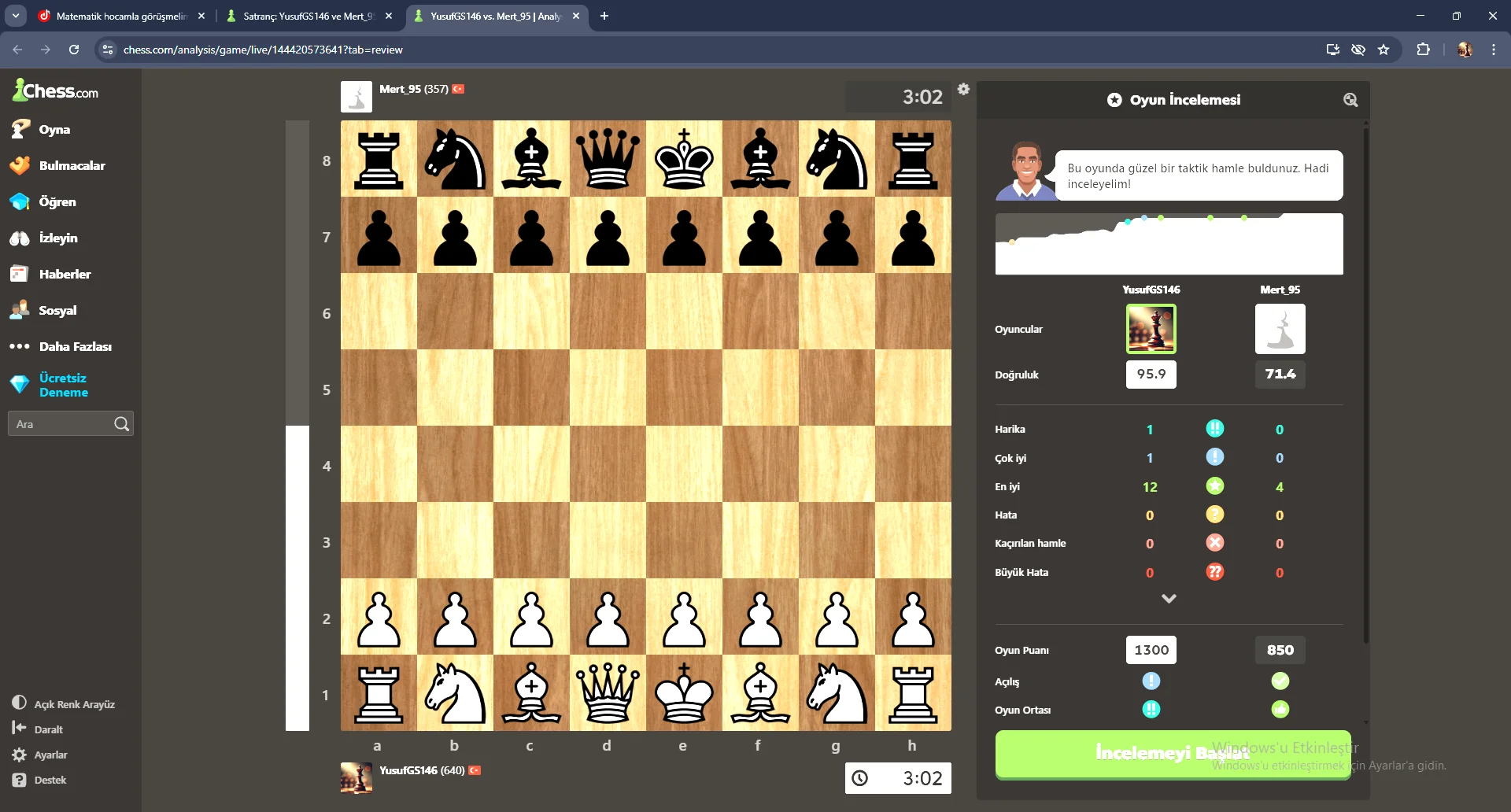Click the install app icon in address bar

(x=1332, y=50)
